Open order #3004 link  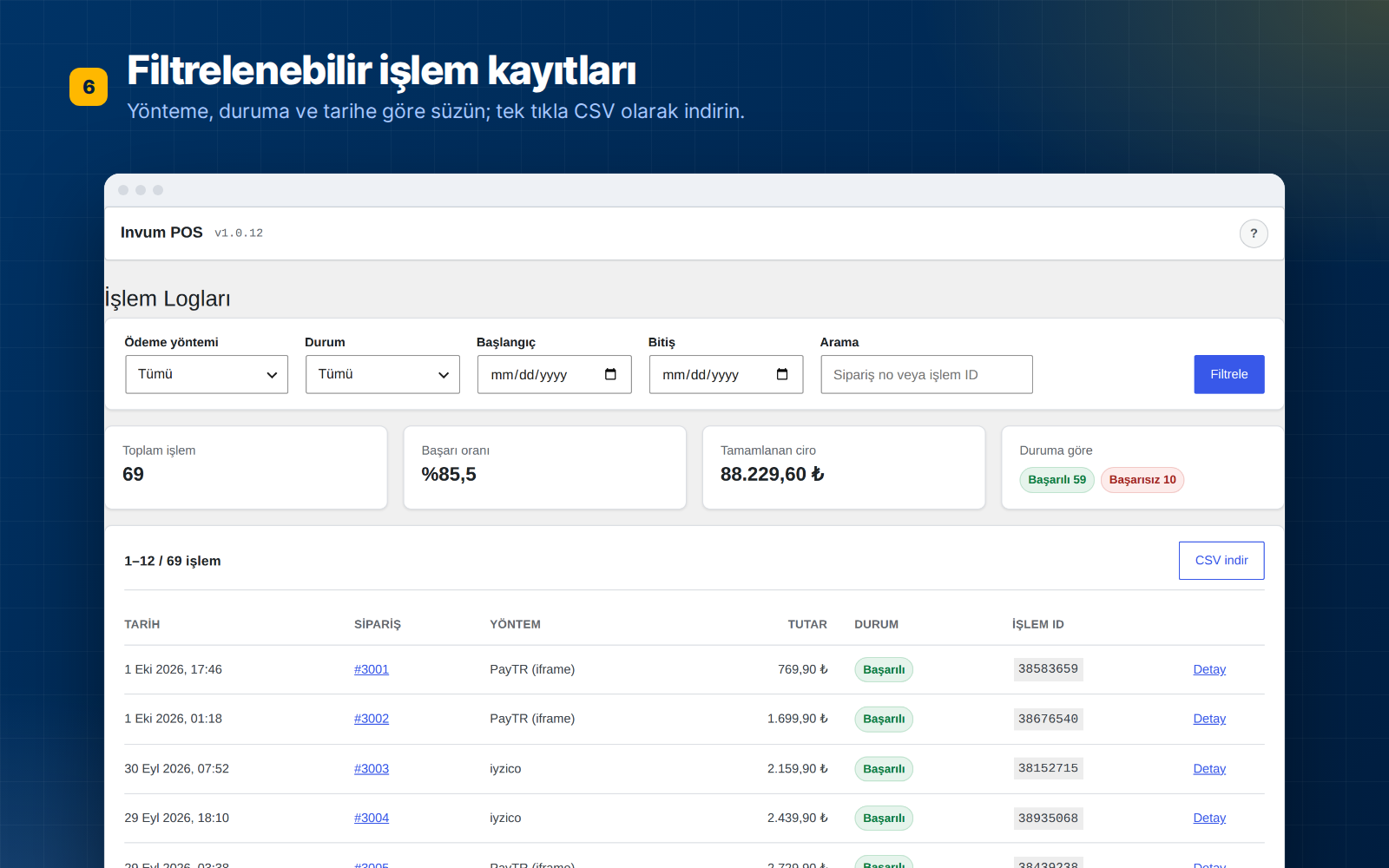click(x=372, y=818)
